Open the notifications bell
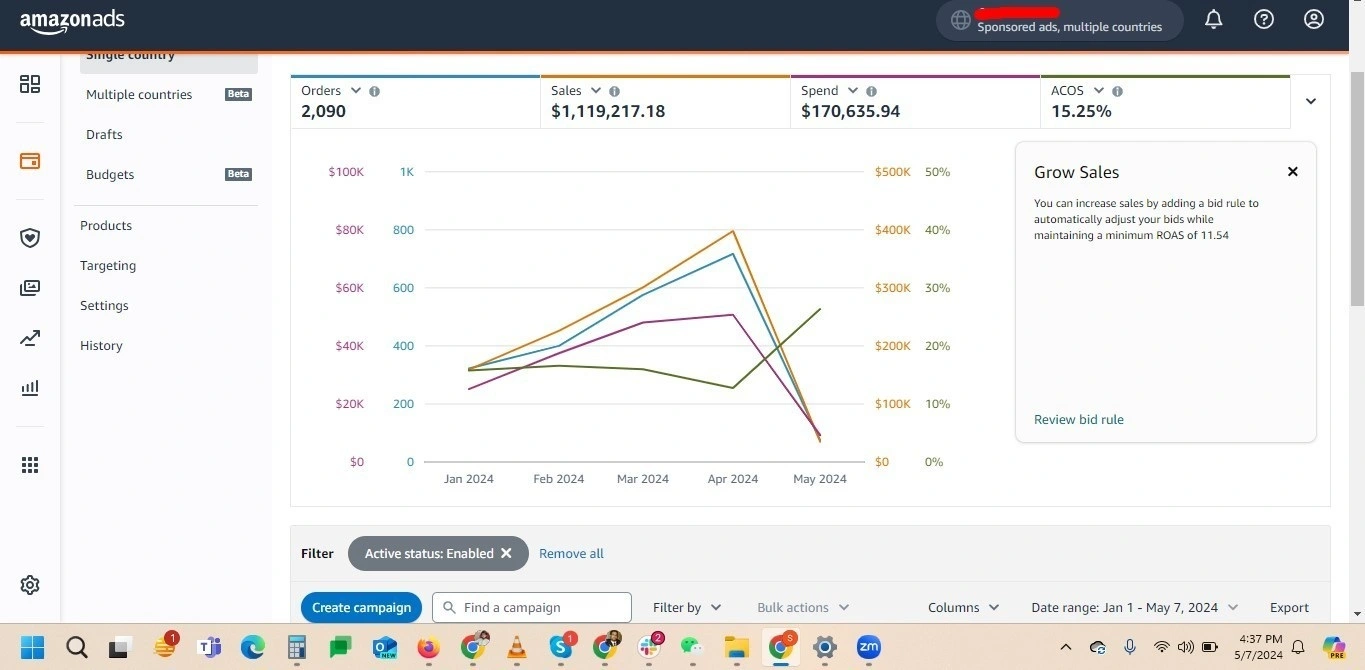The width and height of the screenshot is (1365, 670). [x=1213, y=19]
